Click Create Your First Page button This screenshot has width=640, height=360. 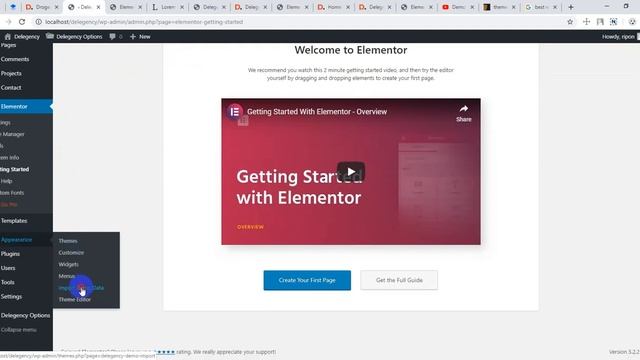(307, 280)
